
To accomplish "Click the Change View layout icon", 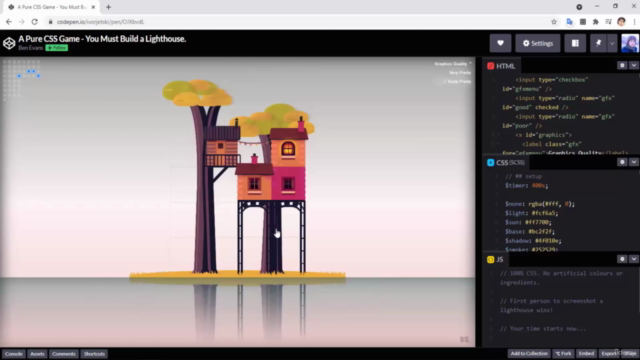I will coord(575,43).
